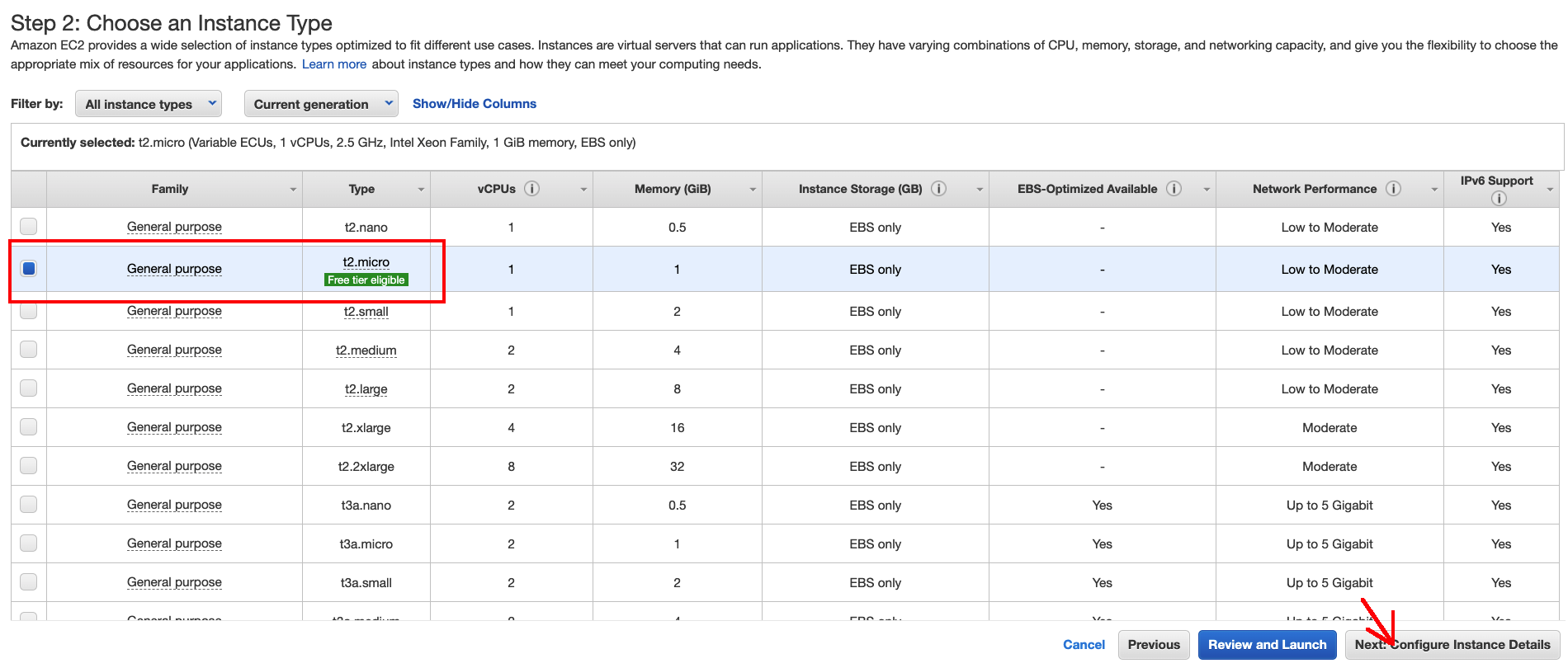
Task: Select the t2.small instance checkbox
Action: coord(29,311)
